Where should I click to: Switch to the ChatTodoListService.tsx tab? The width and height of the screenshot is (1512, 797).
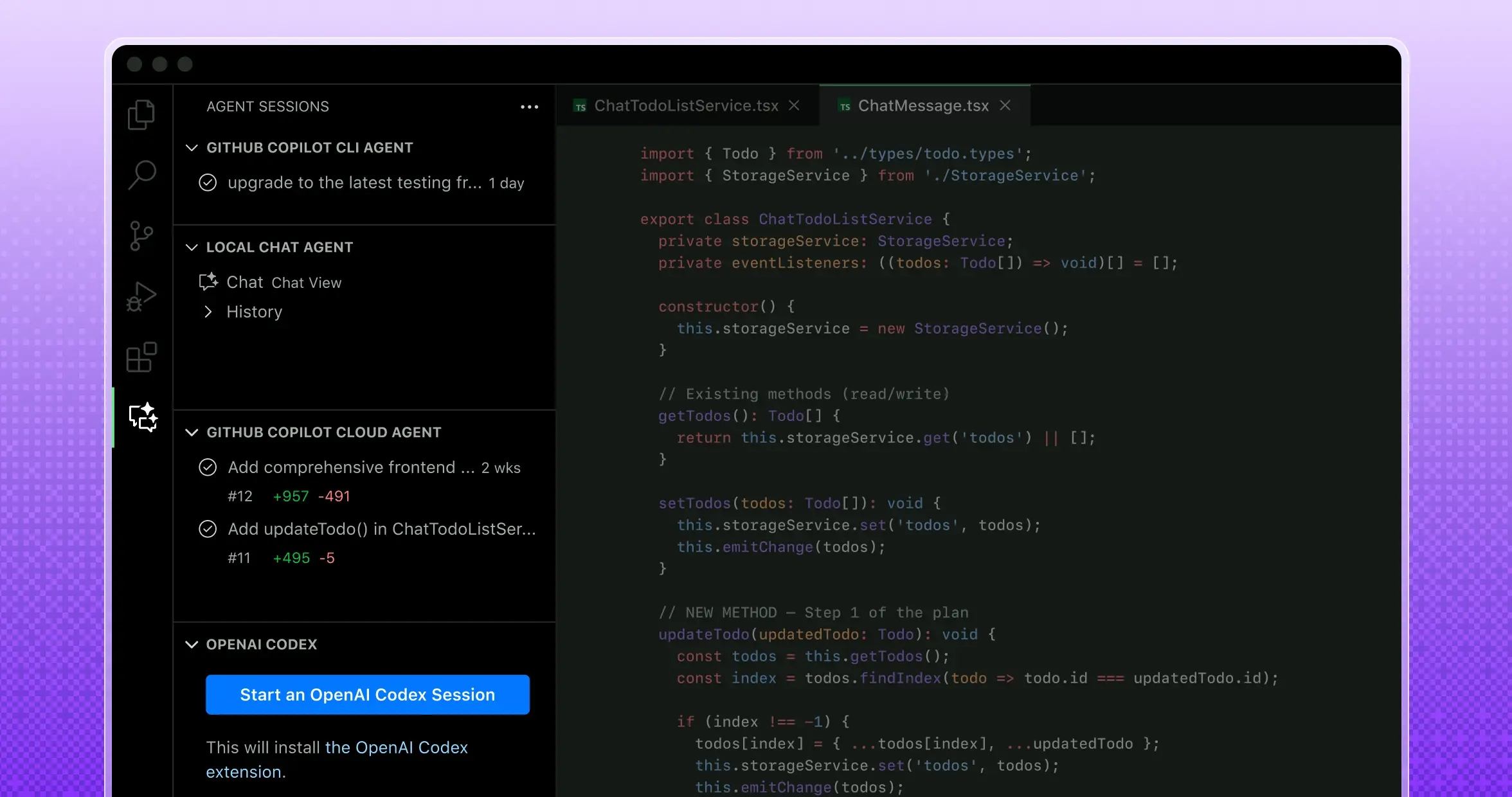pos(687,105)
